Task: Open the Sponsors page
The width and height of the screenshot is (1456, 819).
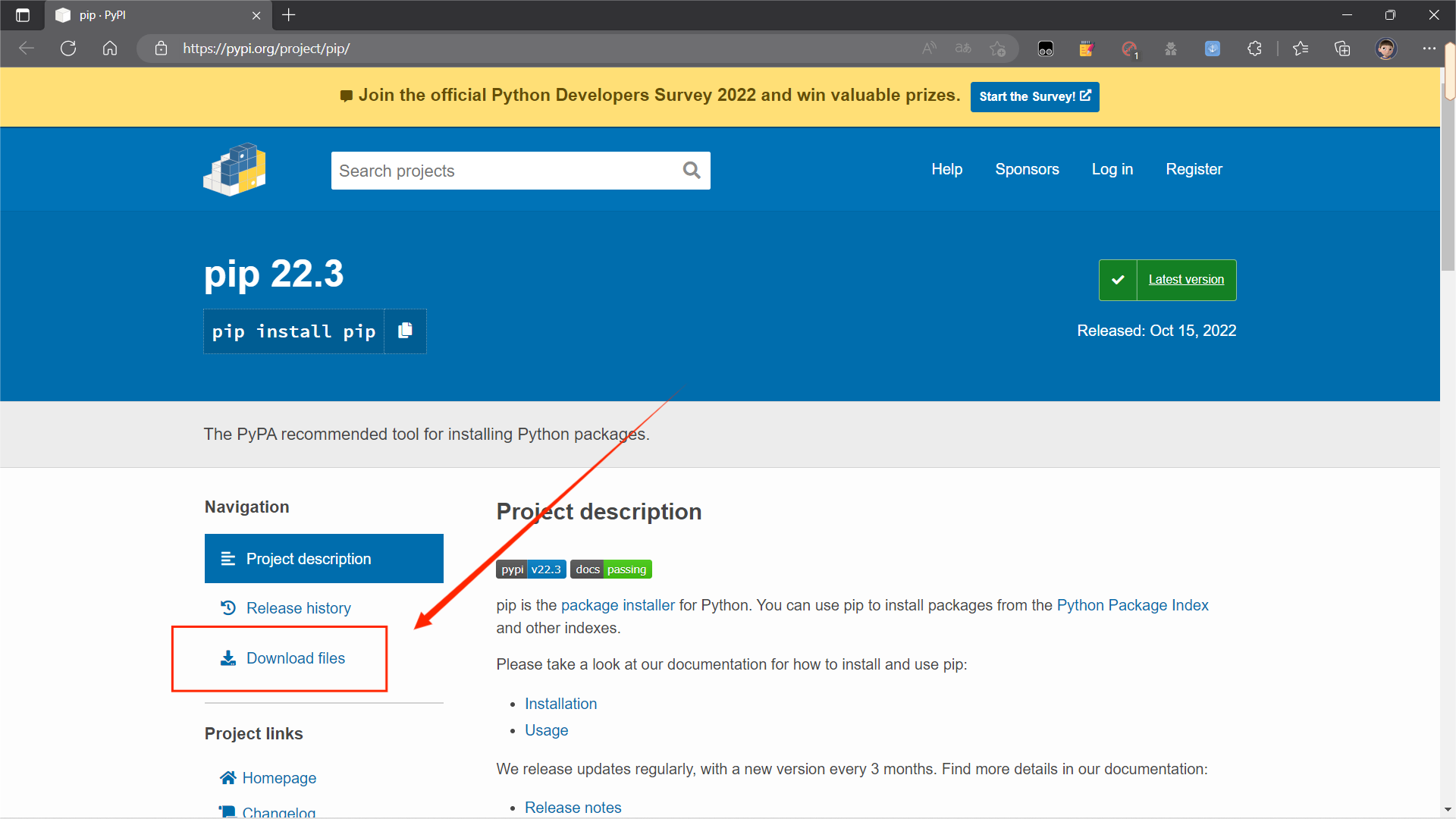Action: click(x=1027, y=169)
